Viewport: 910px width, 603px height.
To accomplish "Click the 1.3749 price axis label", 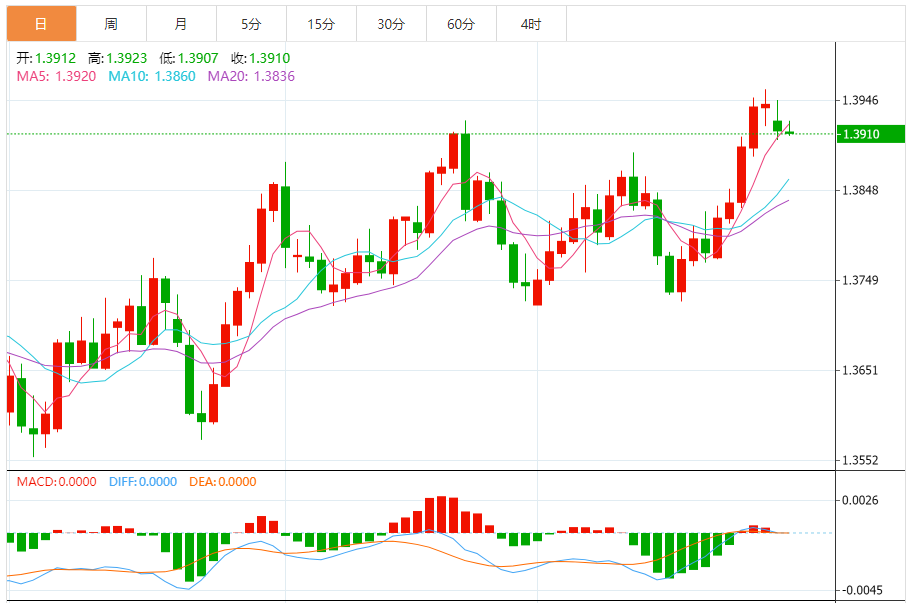I will tap(860, 280).
